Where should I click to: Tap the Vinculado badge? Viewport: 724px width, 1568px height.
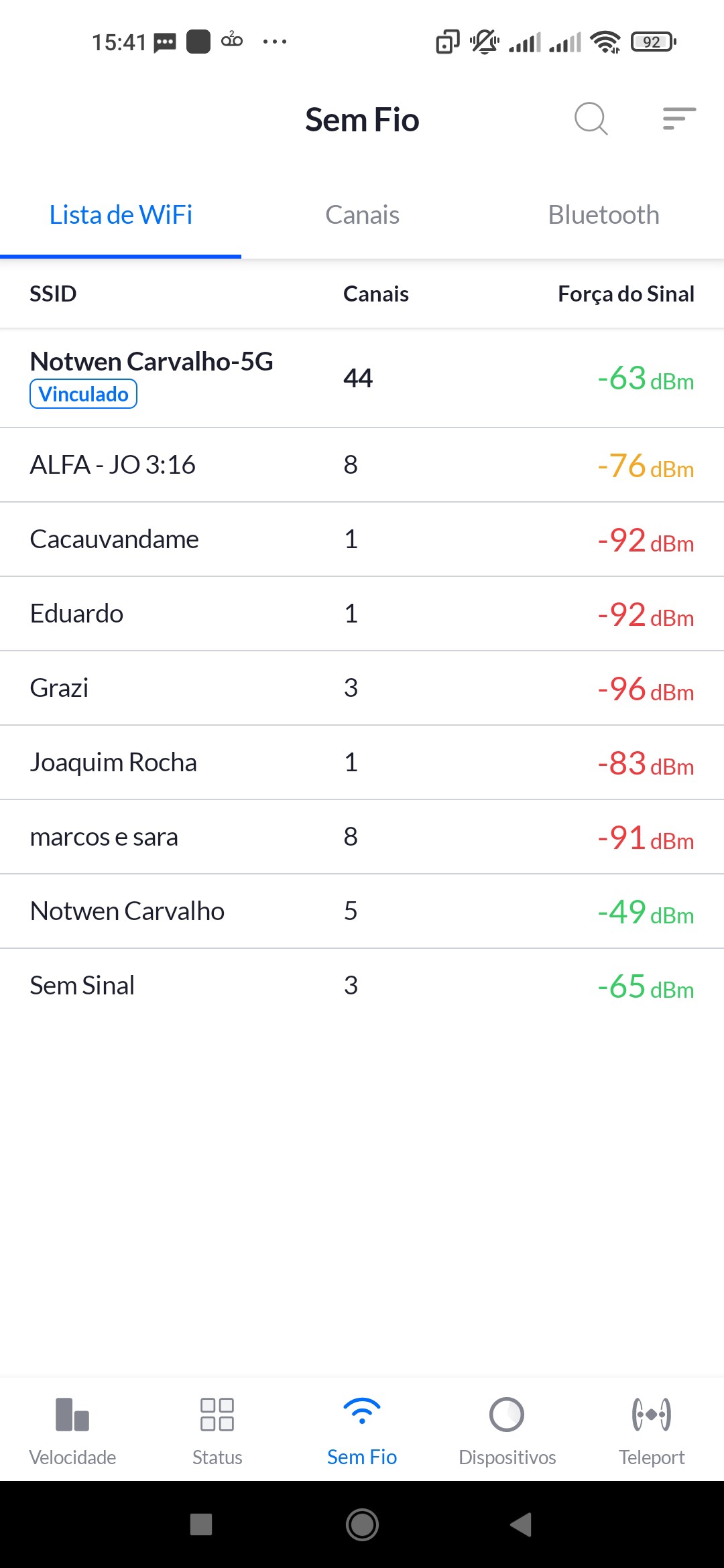coord(83,394)
